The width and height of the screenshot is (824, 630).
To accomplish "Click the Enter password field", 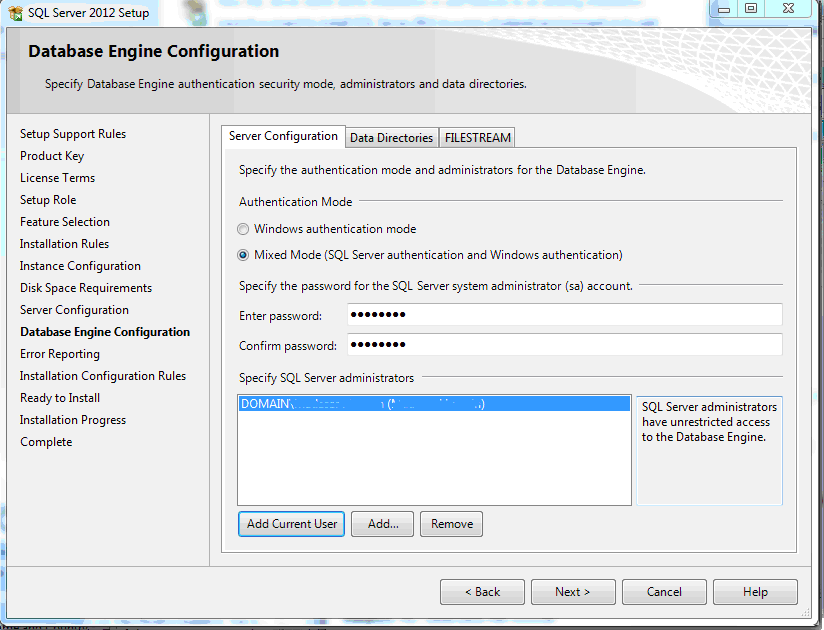I will [x=564, y=316].
